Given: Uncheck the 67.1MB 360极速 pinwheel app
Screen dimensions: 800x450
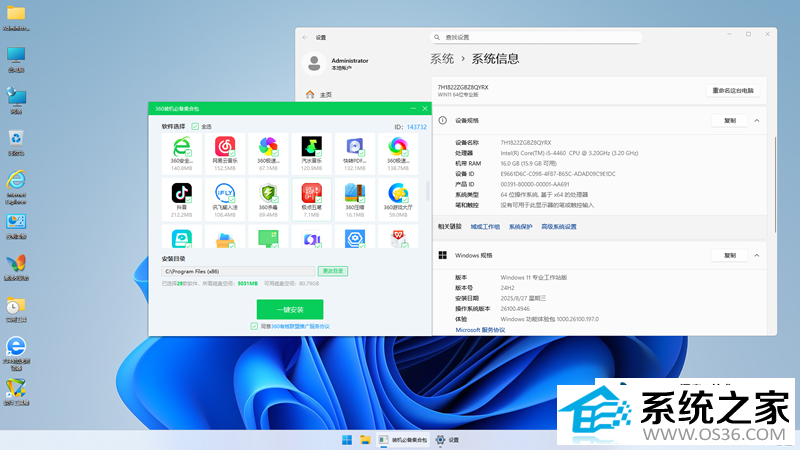Looking at the screenshot, I should click(275, 153).
